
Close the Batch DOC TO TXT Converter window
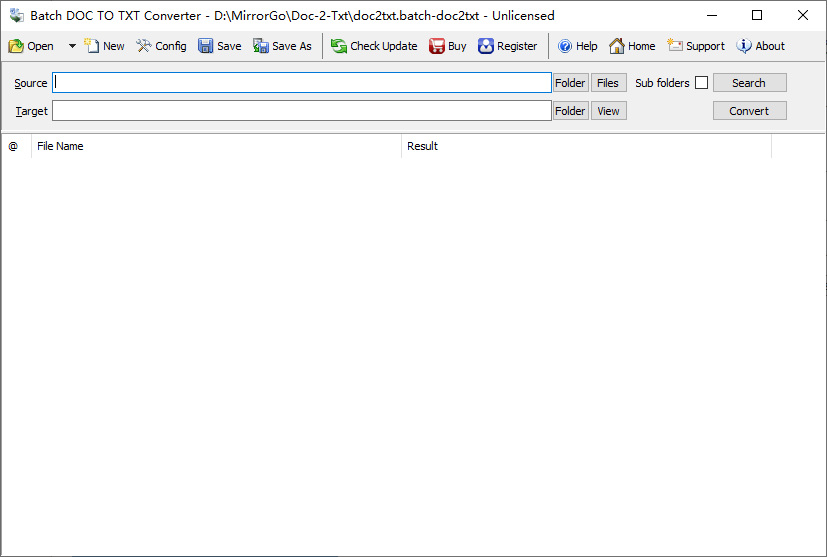(x=803, y=15)
